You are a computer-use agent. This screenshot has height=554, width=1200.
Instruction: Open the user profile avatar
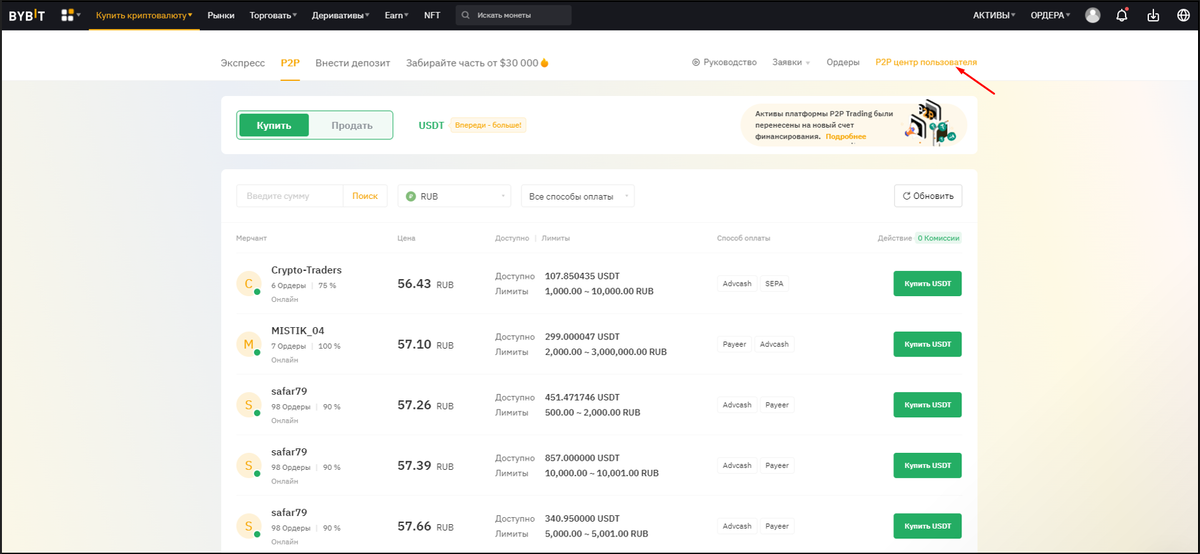pyautogui.click(x=1093, y=15)
